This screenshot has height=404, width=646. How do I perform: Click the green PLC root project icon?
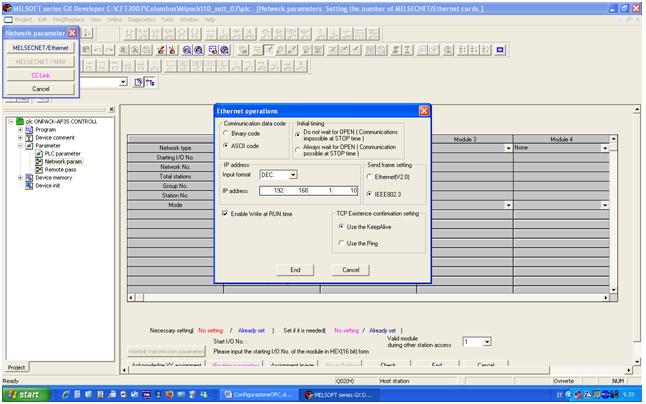tap(20, 121)
